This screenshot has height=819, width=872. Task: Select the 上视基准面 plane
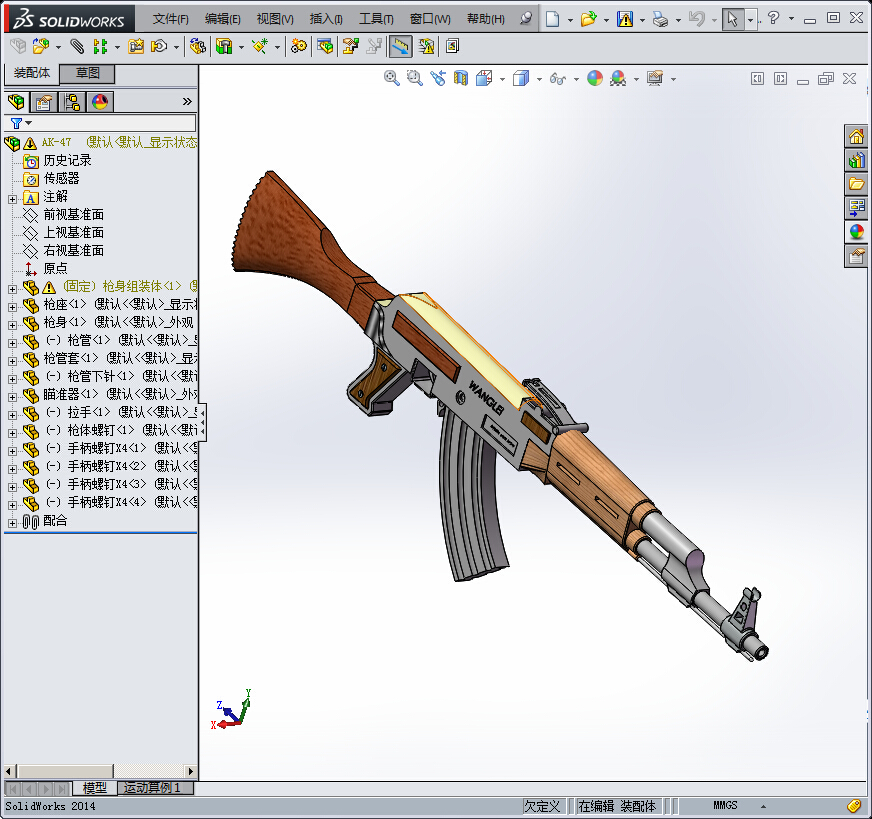[73, 232]
